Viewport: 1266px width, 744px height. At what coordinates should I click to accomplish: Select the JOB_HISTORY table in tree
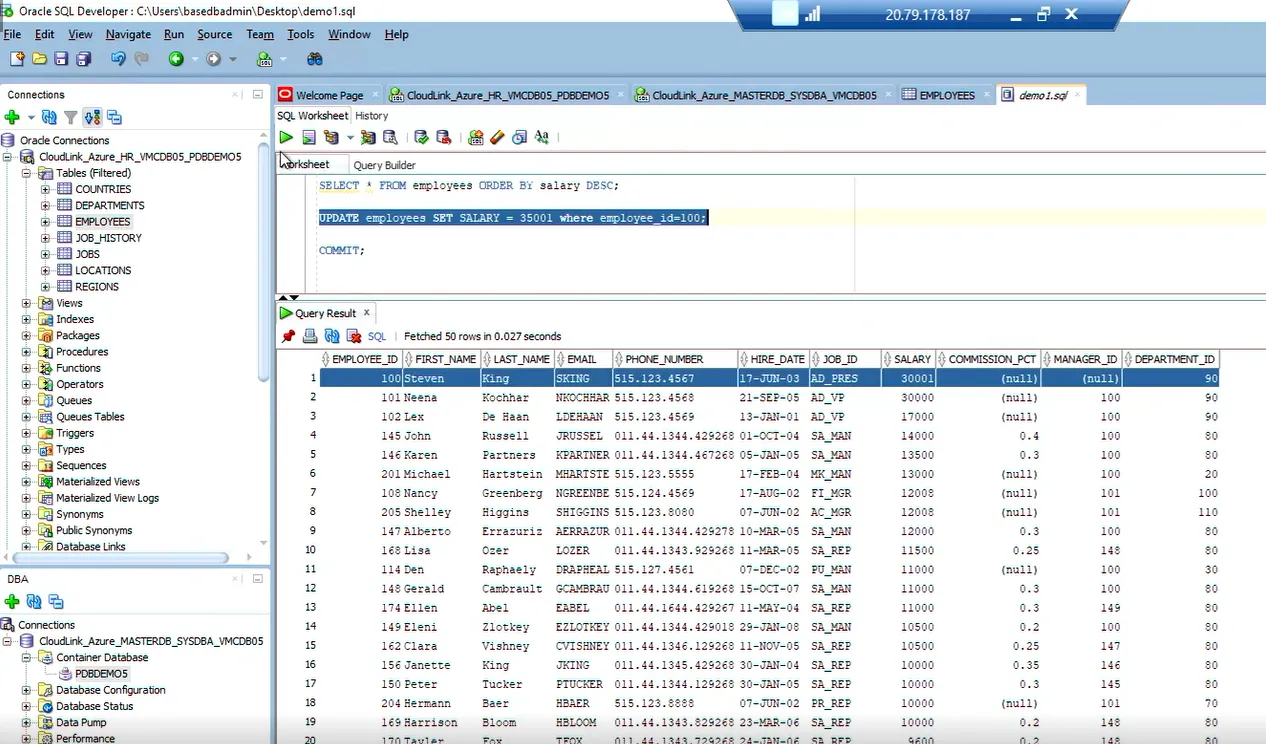[x=108, y=238]
